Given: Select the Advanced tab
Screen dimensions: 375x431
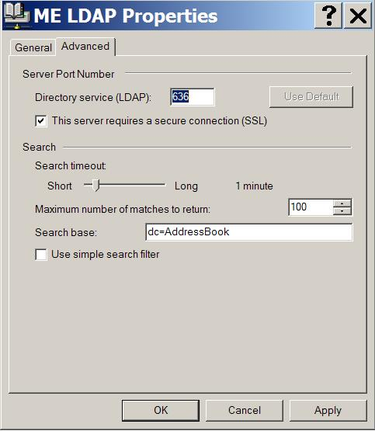Looking at the screenshot, I should click(x=85, y=46).
